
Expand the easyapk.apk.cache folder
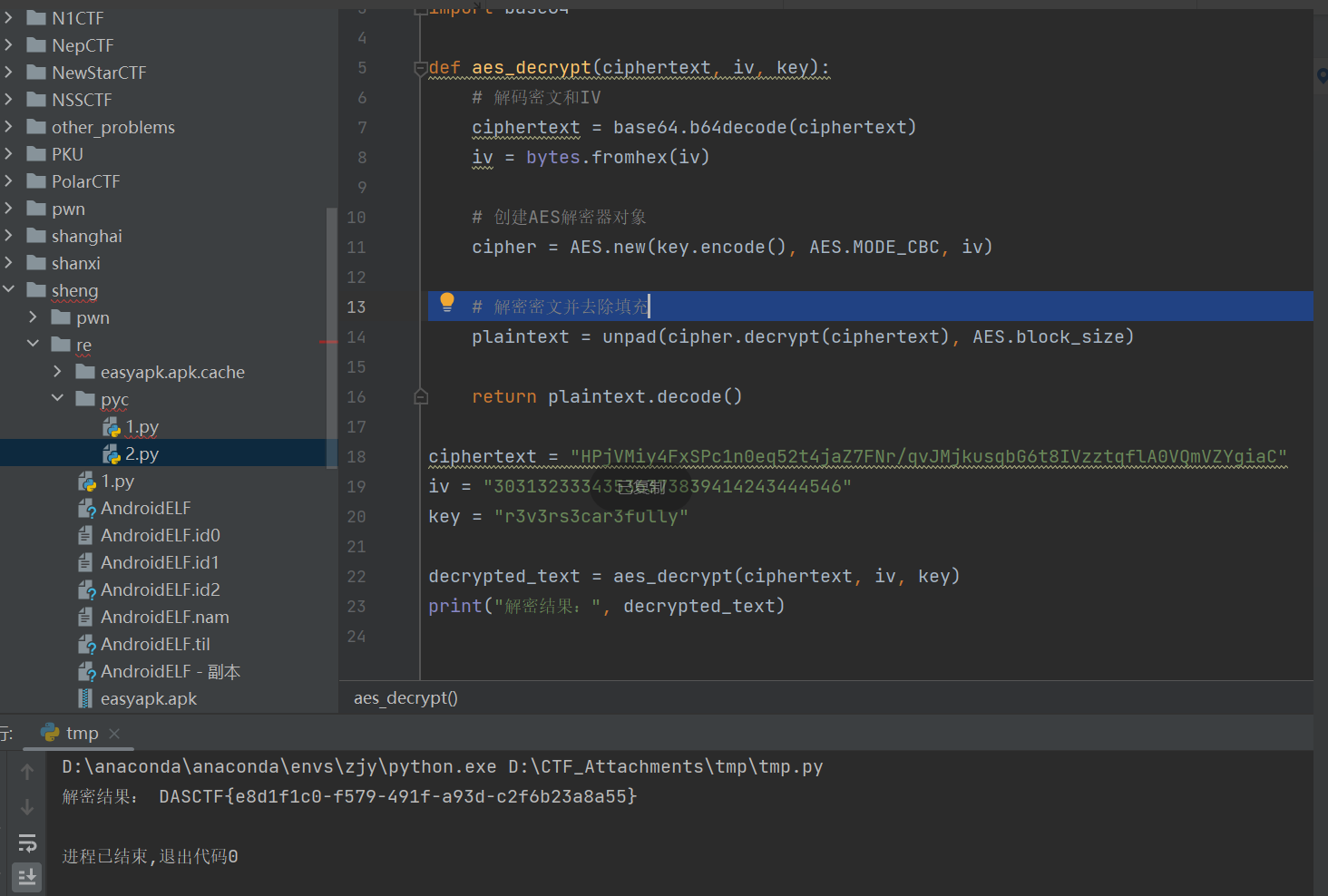[58, 372]
